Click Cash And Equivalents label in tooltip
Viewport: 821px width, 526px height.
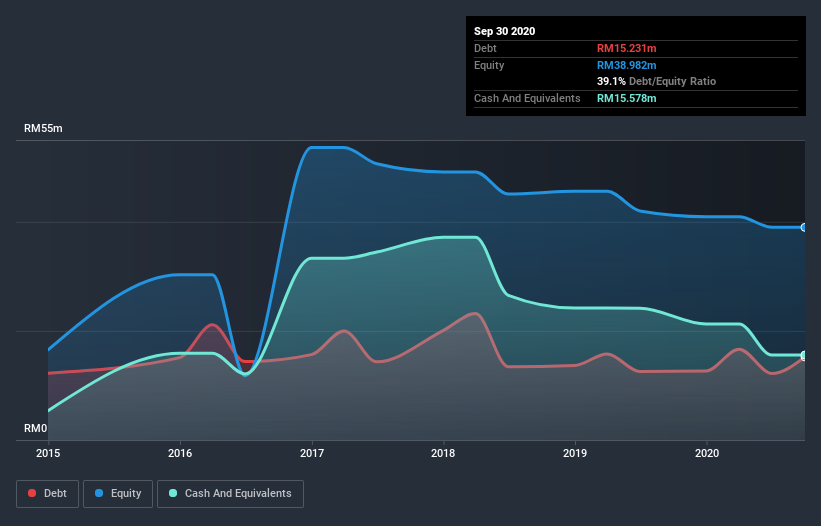click(527, 98)
